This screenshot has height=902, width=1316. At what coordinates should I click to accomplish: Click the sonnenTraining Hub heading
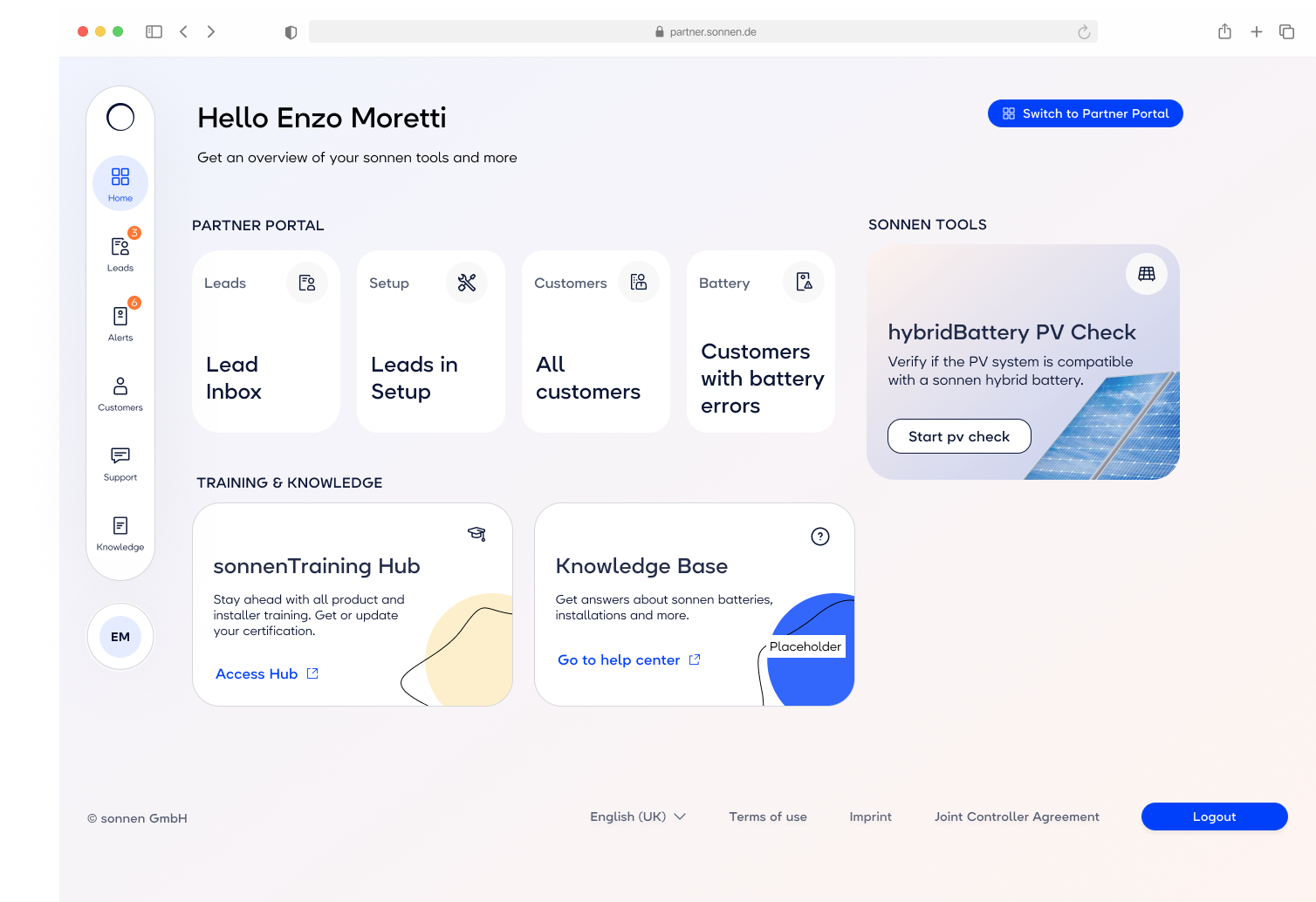317,566
